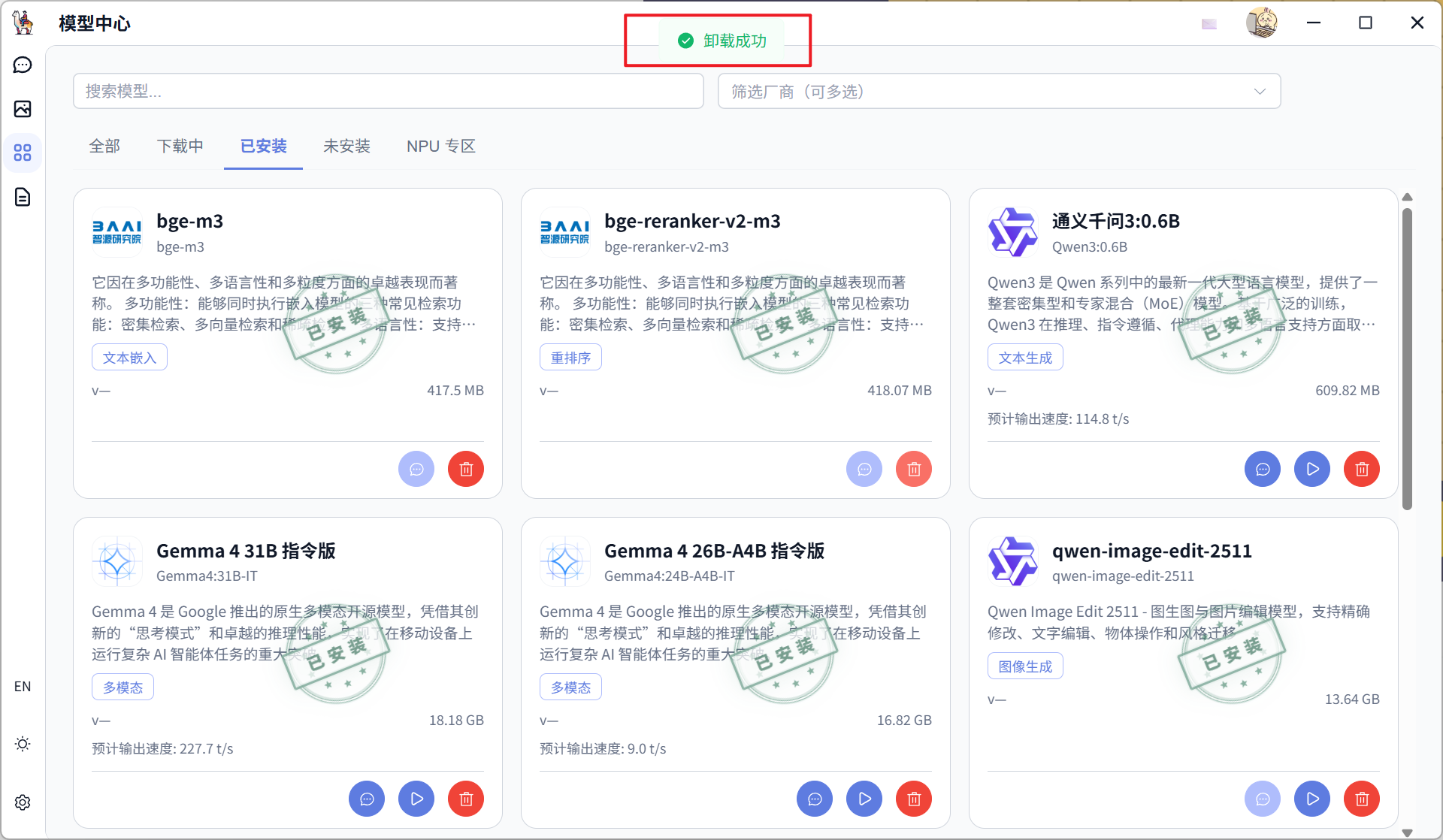Open the chat page from sidebar

pos(23,65)
